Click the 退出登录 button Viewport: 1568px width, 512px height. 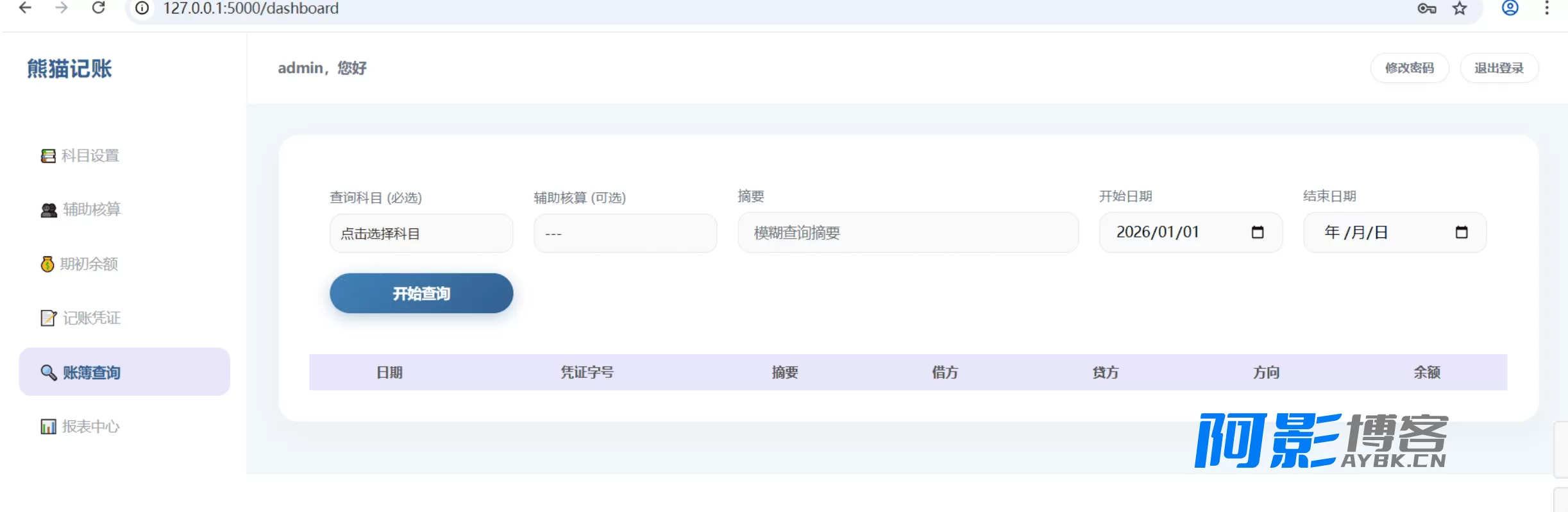point(1499,68)
